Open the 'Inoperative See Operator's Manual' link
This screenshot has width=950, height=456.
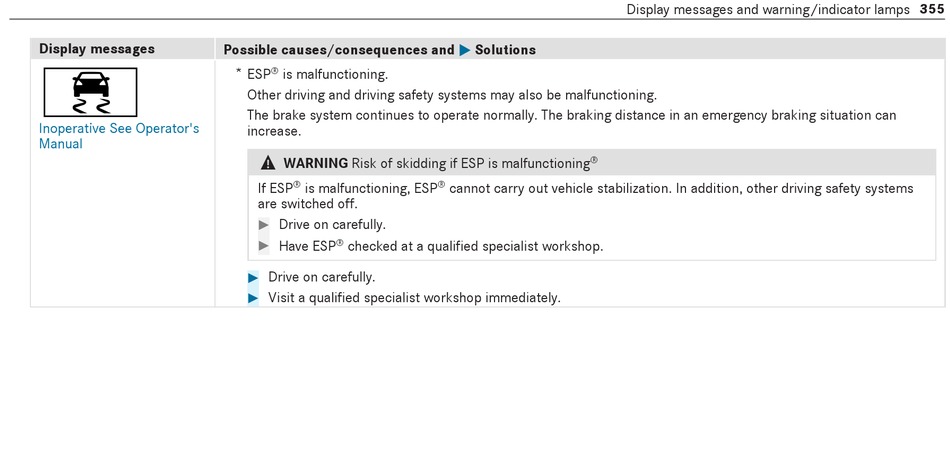(119, 136)
